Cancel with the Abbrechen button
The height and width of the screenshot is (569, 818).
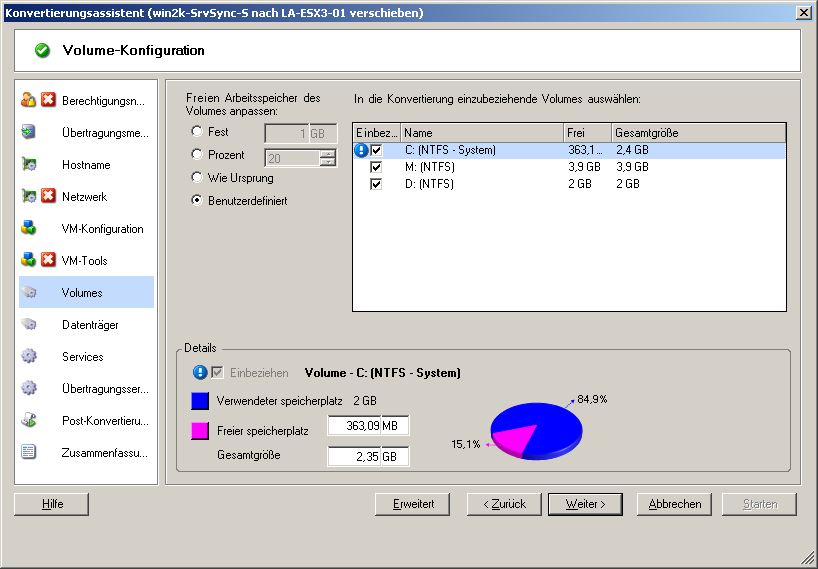pos(674,504)
